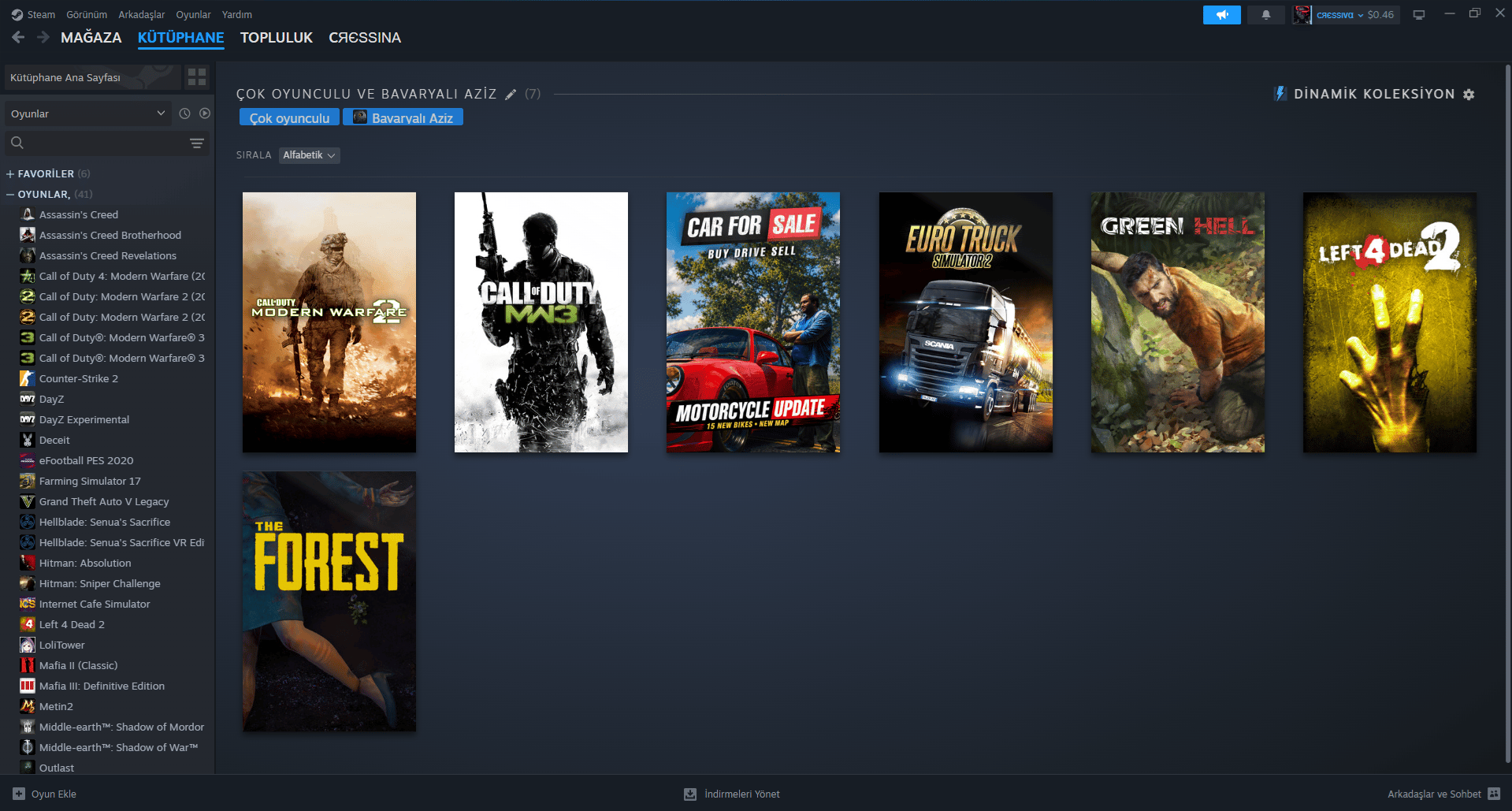The image size is (1512, 811).
Task: Open the Oyunlar menu
Action: click(x=193, y=15)
